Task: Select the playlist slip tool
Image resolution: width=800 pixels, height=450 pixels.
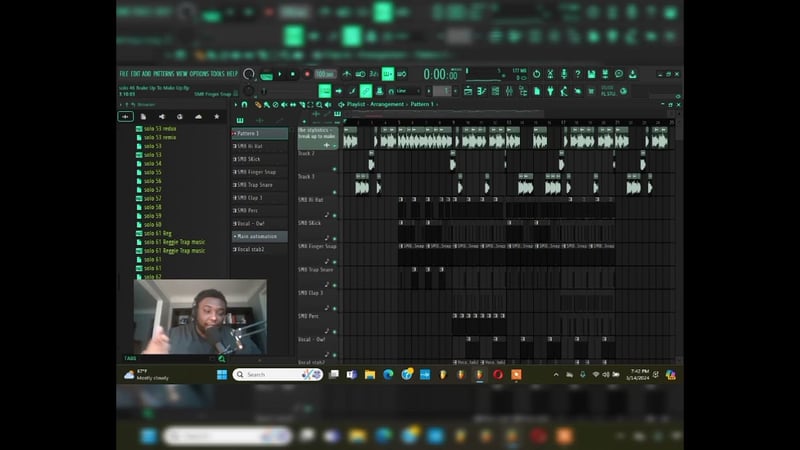Action: tap(293, 105)
